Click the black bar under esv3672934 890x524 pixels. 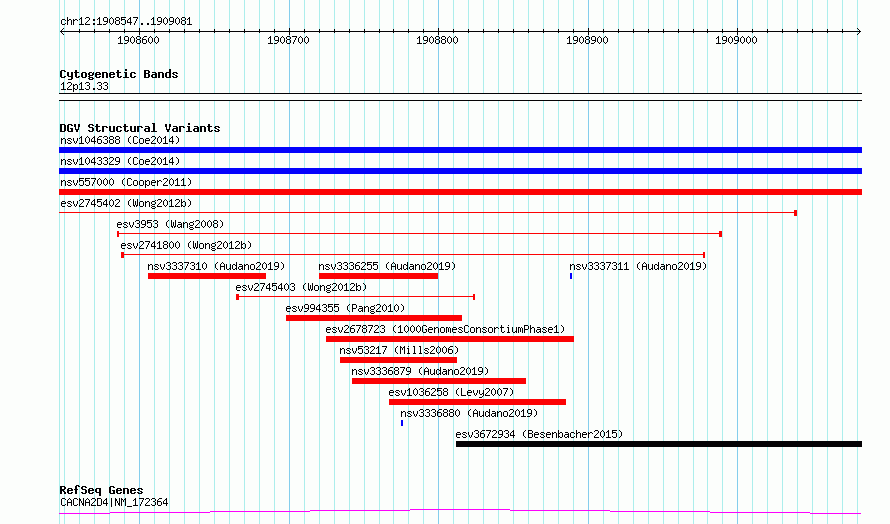(x=659, y=444)
